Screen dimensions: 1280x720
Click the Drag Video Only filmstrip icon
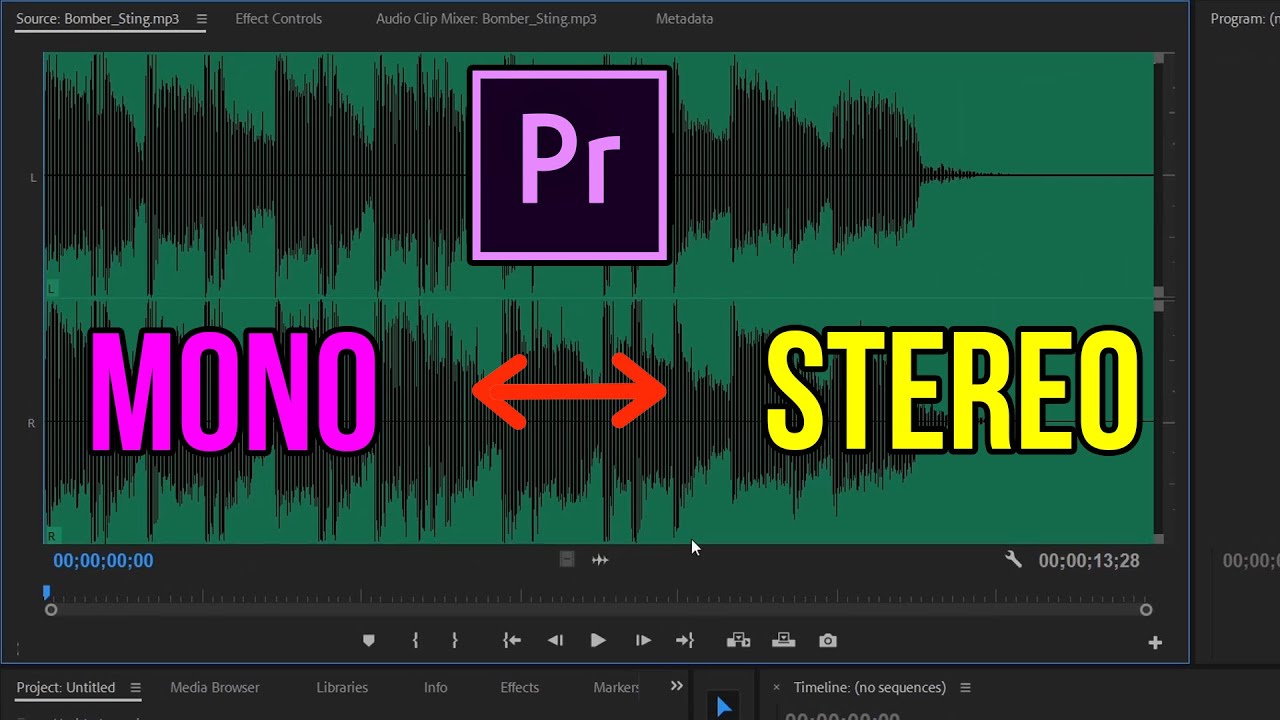click(567, 560)
